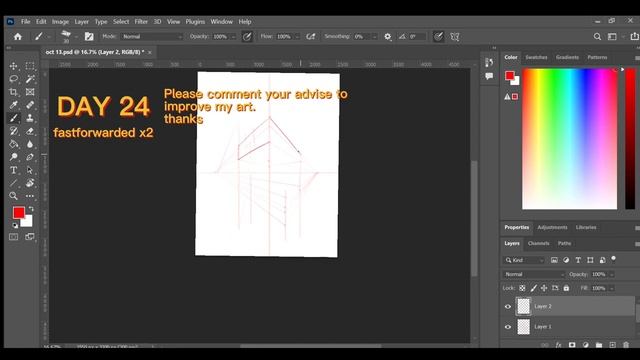Select the Paint Bucket tool
This screenshot has height=360, width=640.
13,144
